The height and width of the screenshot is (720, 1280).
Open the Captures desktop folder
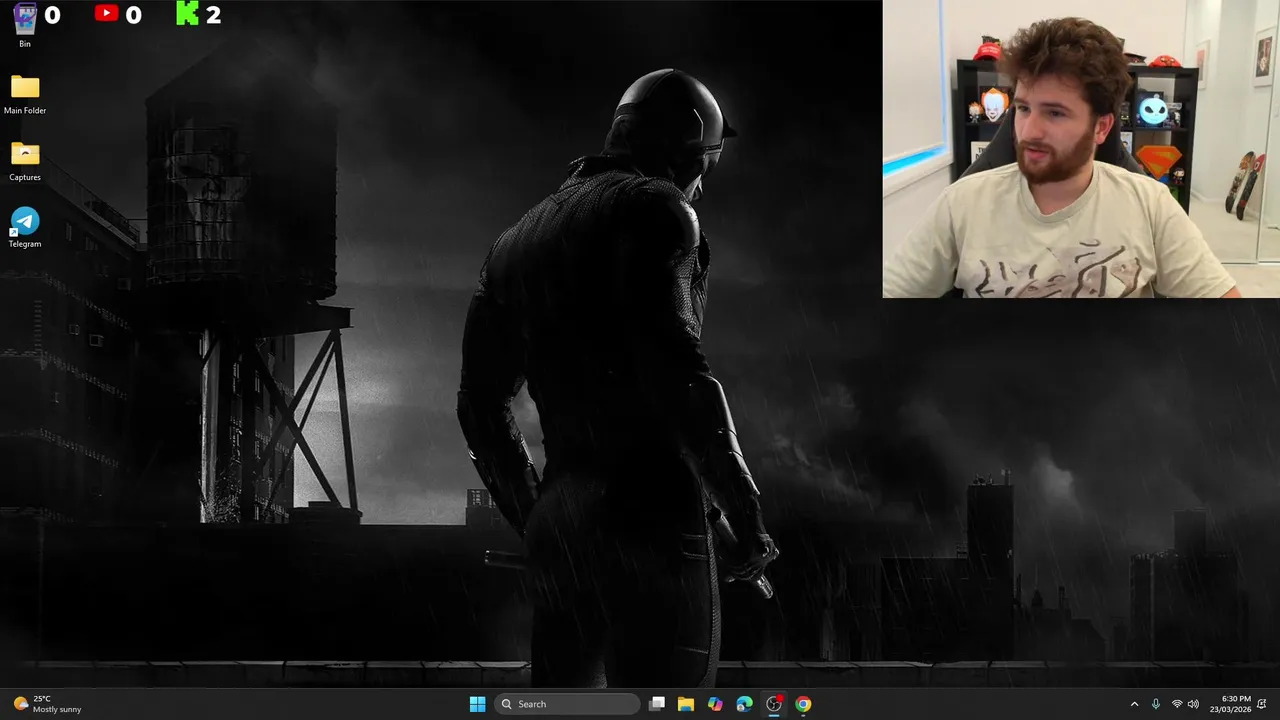pyautogui.click(x=25, y=161)
